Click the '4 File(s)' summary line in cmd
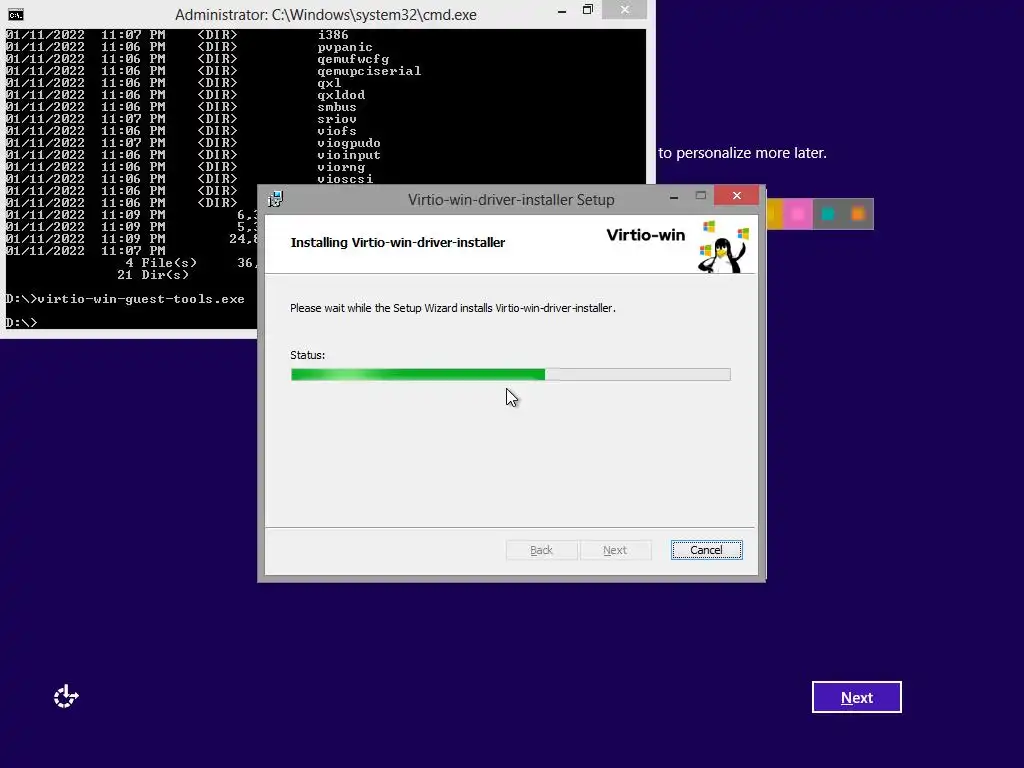This screenshot has height=768, width=1024. 161,263
